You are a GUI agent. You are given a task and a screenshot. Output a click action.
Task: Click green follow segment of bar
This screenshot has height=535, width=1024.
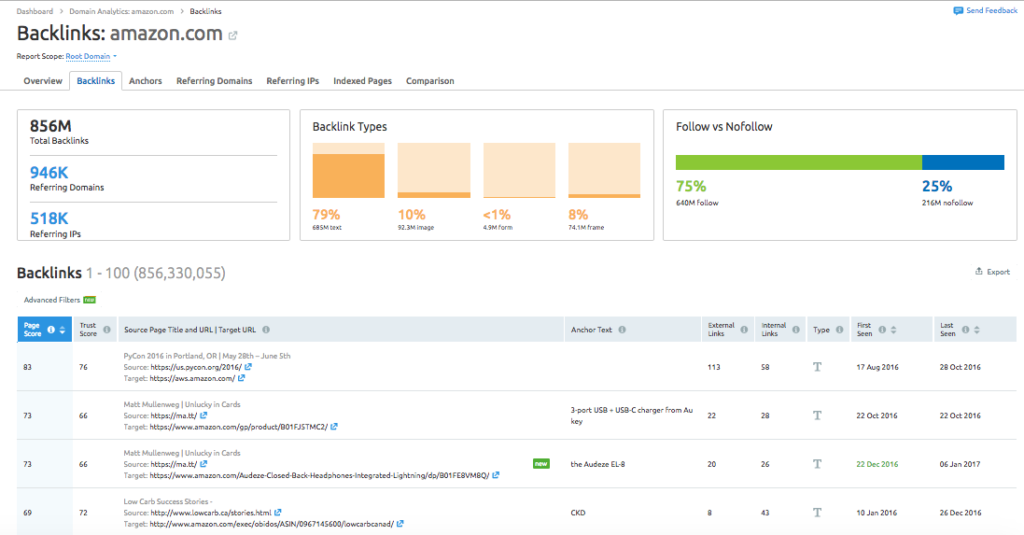pos(799,163)
